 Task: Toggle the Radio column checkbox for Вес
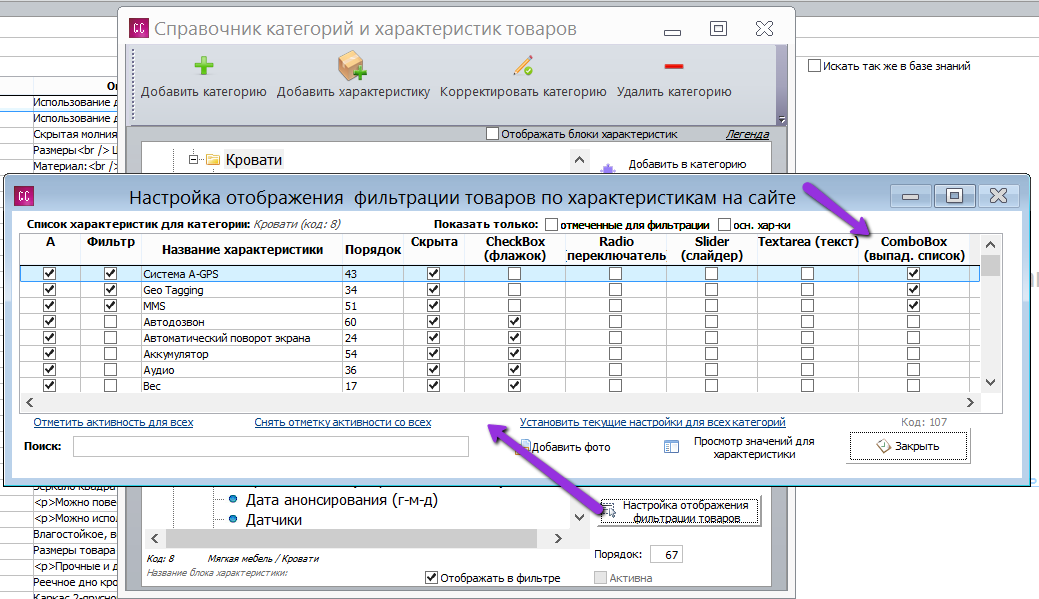coord(616,386)
